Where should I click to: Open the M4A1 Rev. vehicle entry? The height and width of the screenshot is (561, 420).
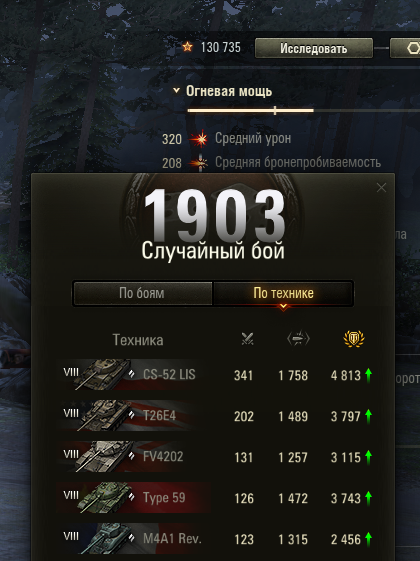215,539
